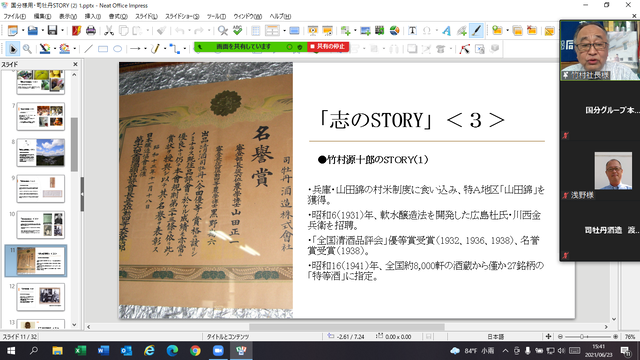The width and height of the screenshot is (640, 360).
Task: Open the ファイル menu
Action: coord(15,16)
